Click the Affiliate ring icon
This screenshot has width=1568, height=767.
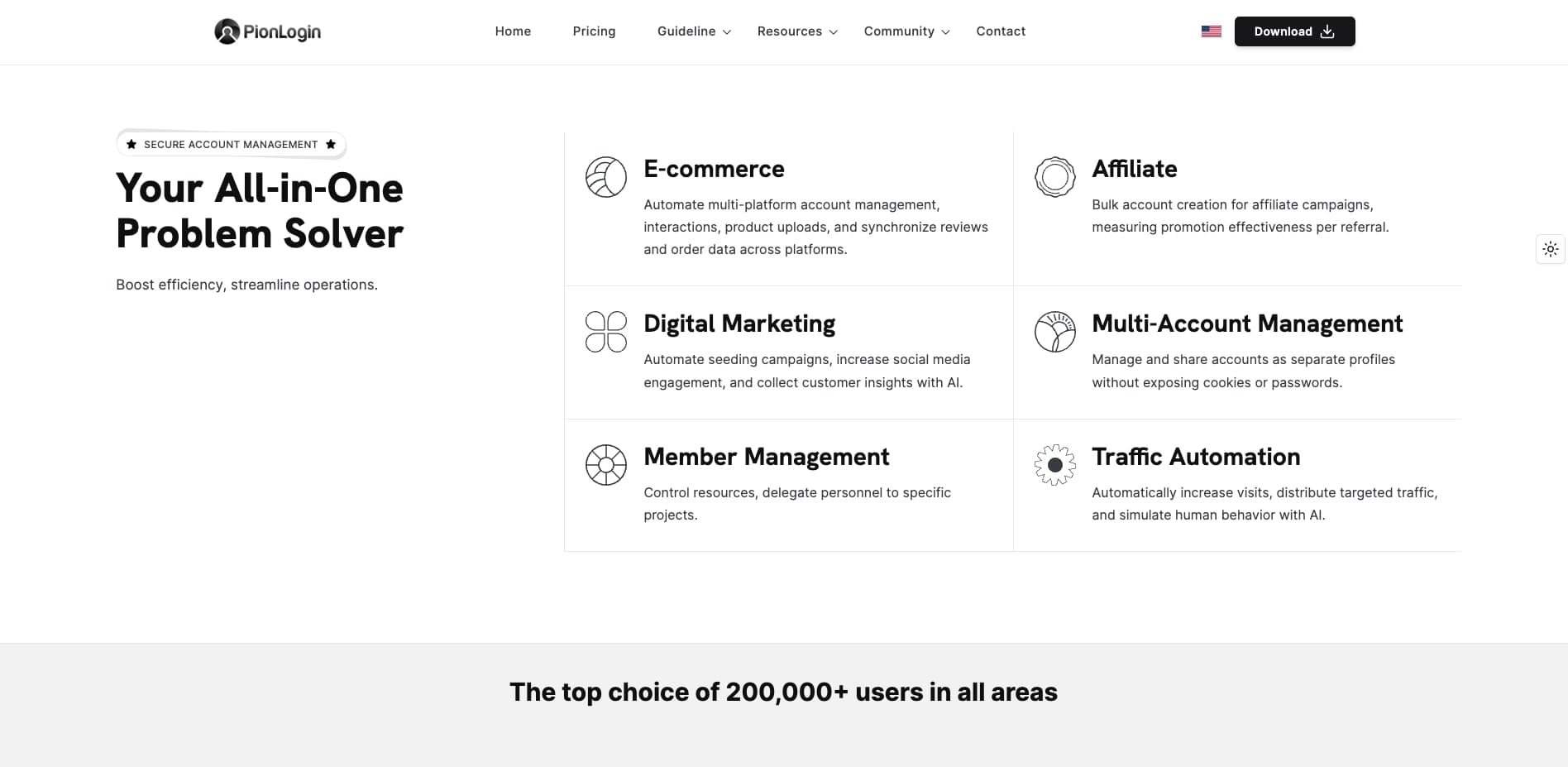[1054, 177]
